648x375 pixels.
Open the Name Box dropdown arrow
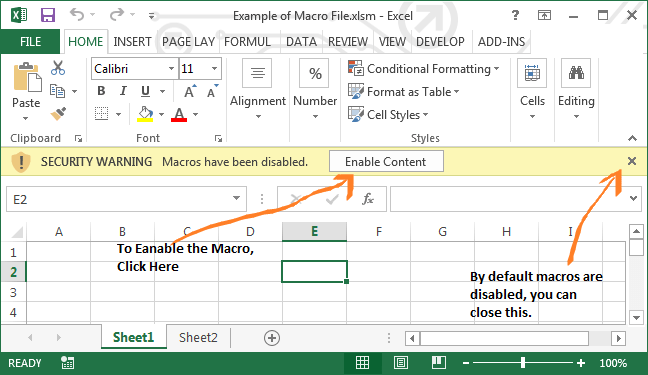[236, 198]
